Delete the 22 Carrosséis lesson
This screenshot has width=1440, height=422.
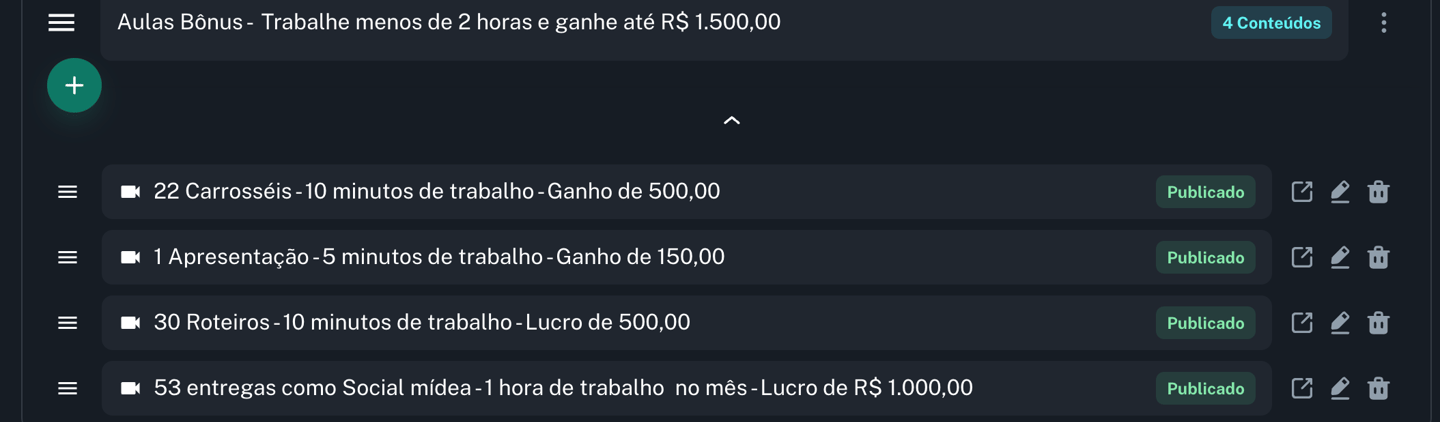coord(1378,192)
